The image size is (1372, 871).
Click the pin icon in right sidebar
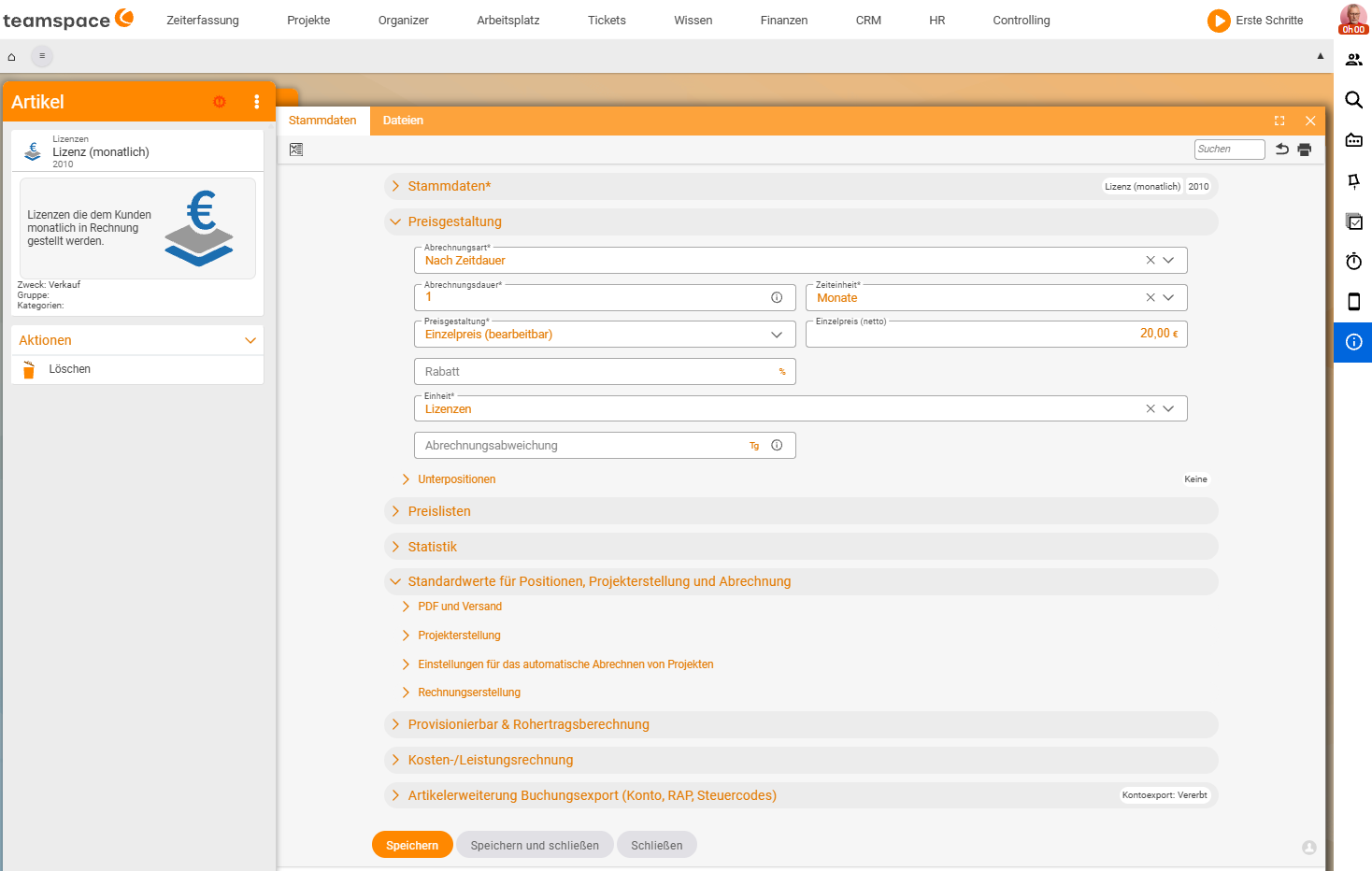click(1353, 180)
